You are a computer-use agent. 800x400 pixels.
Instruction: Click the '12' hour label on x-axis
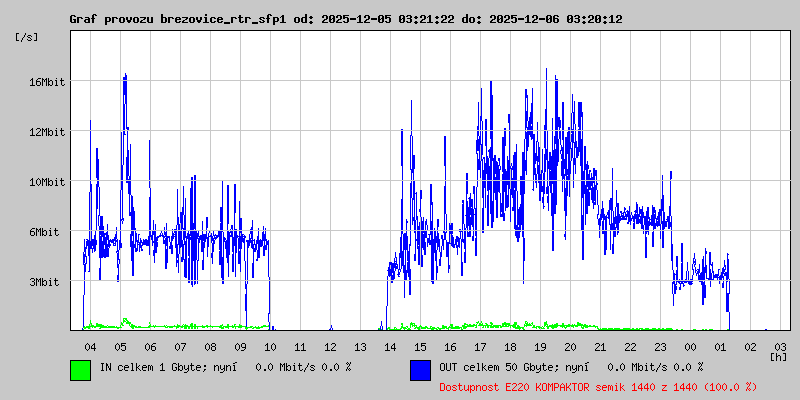330,347
